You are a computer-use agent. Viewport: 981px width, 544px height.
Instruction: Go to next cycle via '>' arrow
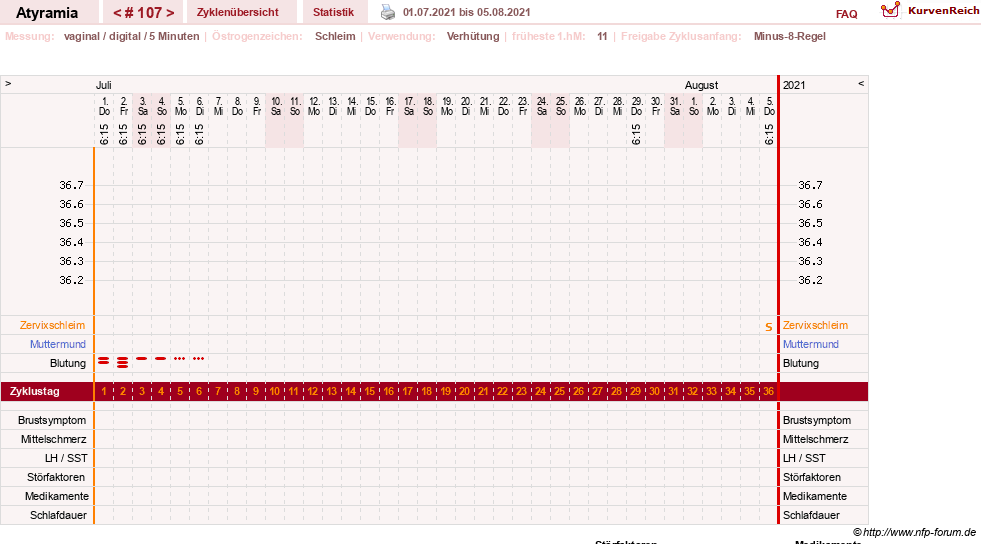point(170,13)
